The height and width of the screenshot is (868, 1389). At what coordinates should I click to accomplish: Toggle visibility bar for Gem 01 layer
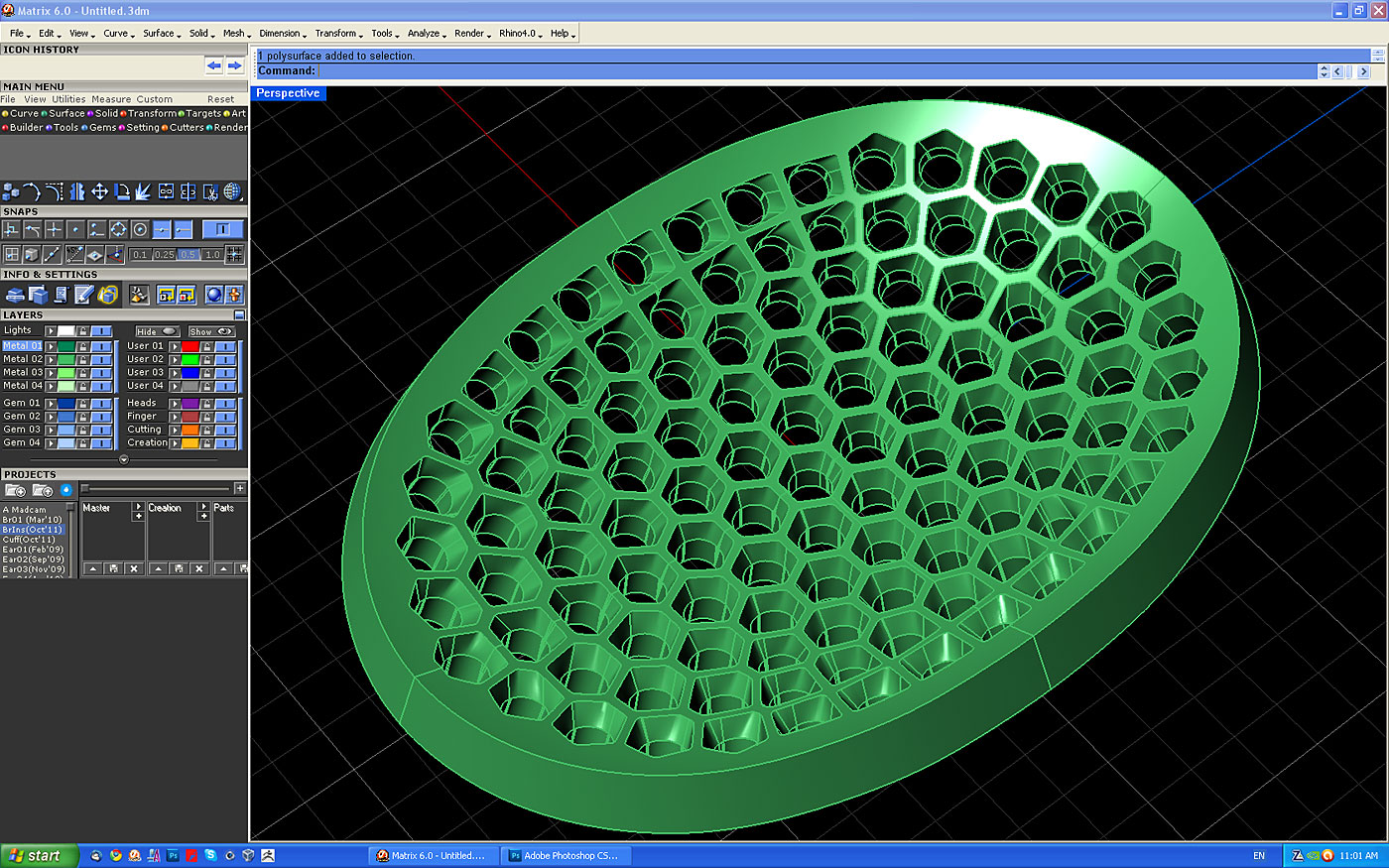[x=101, y=404]
